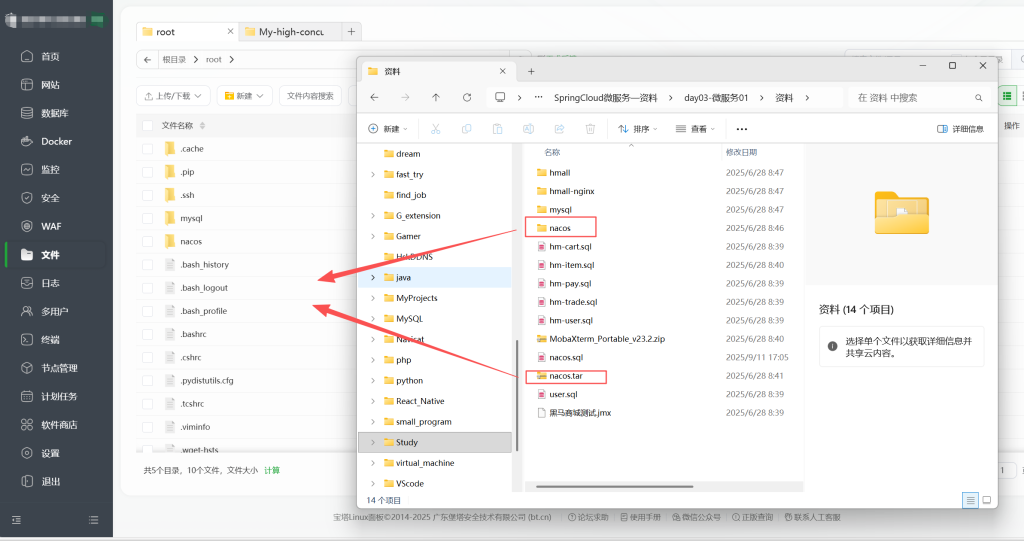Select the nacos.tar file

(x=566, y=376)
